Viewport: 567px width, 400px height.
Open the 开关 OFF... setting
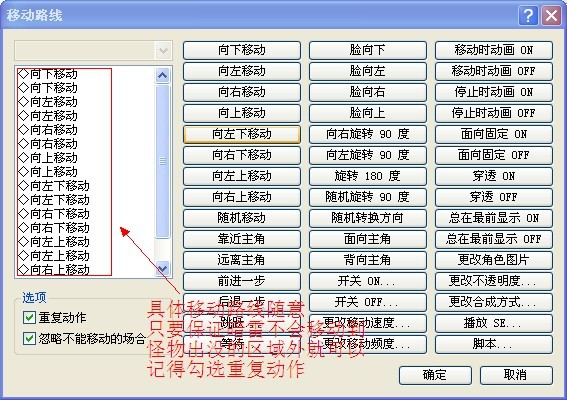(x=368, y=302)
